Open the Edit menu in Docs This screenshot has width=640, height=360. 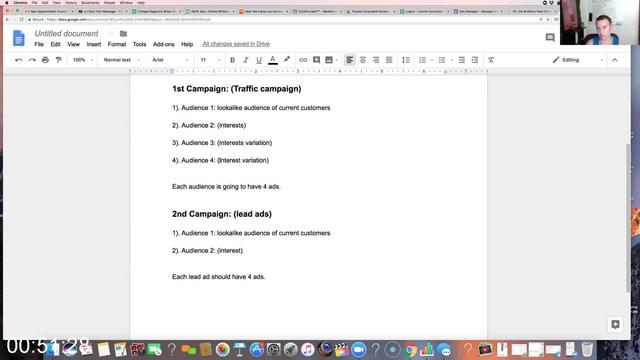pyautogui.click(x=56, y=44)
